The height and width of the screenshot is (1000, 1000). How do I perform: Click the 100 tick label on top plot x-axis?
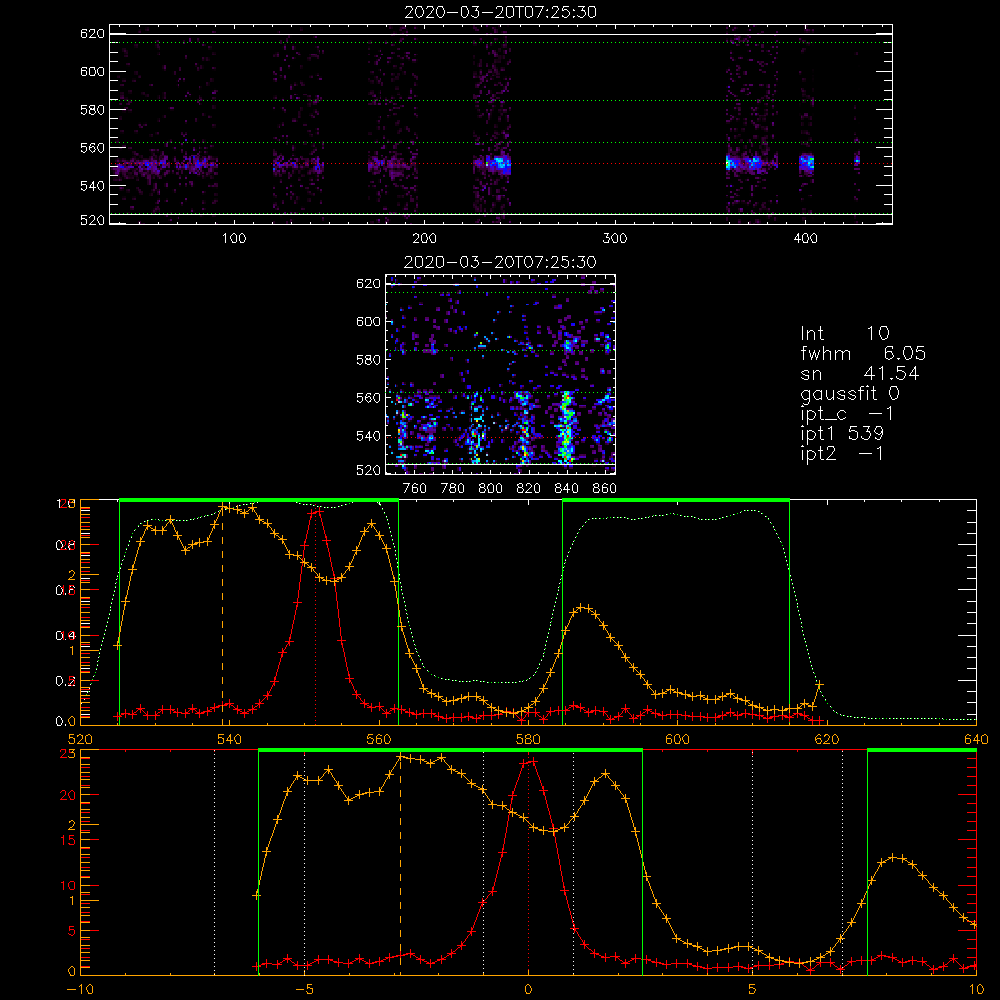pyautogui.click(x=234, y=239)
